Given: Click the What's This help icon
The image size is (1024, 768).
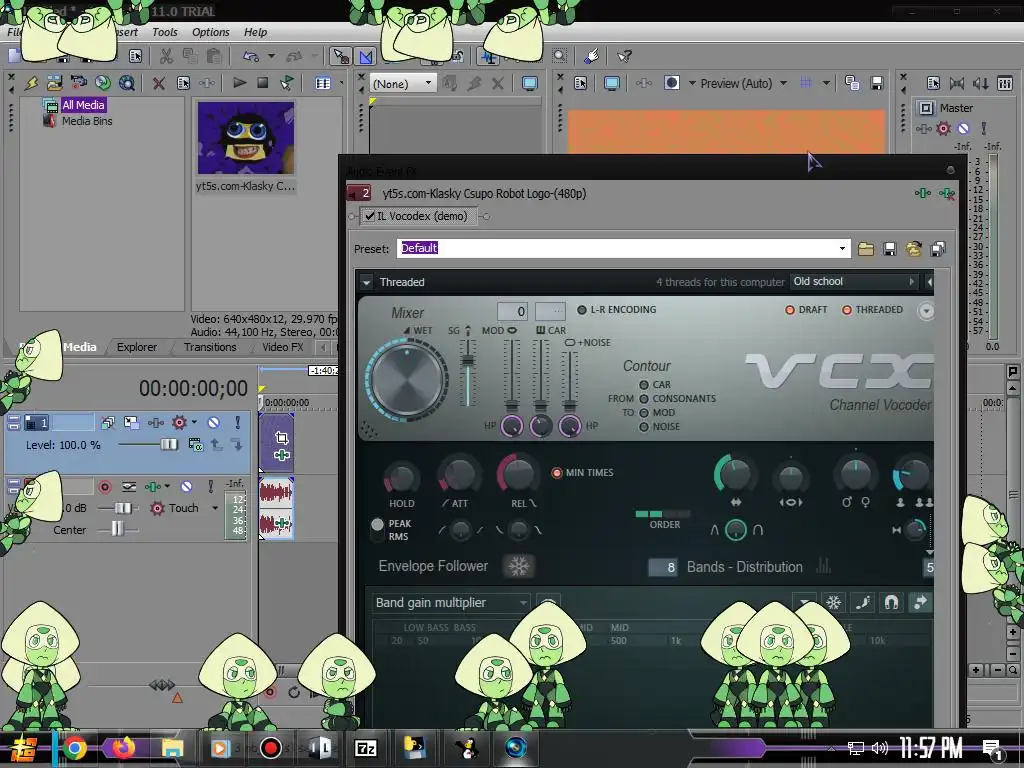Looking at the screenshot, I should (624, 56).
